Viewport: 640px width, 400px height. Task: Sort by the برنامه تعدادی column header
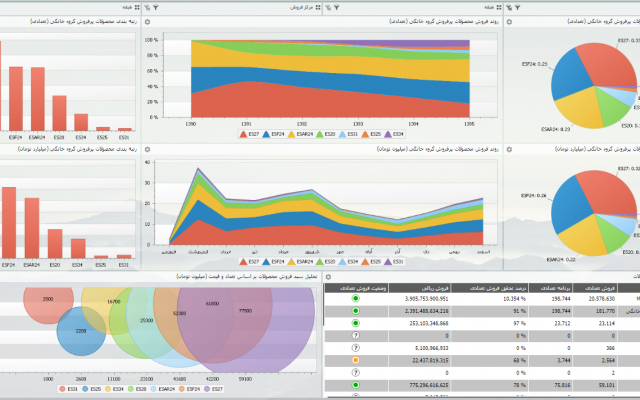(x=550, y=288)
